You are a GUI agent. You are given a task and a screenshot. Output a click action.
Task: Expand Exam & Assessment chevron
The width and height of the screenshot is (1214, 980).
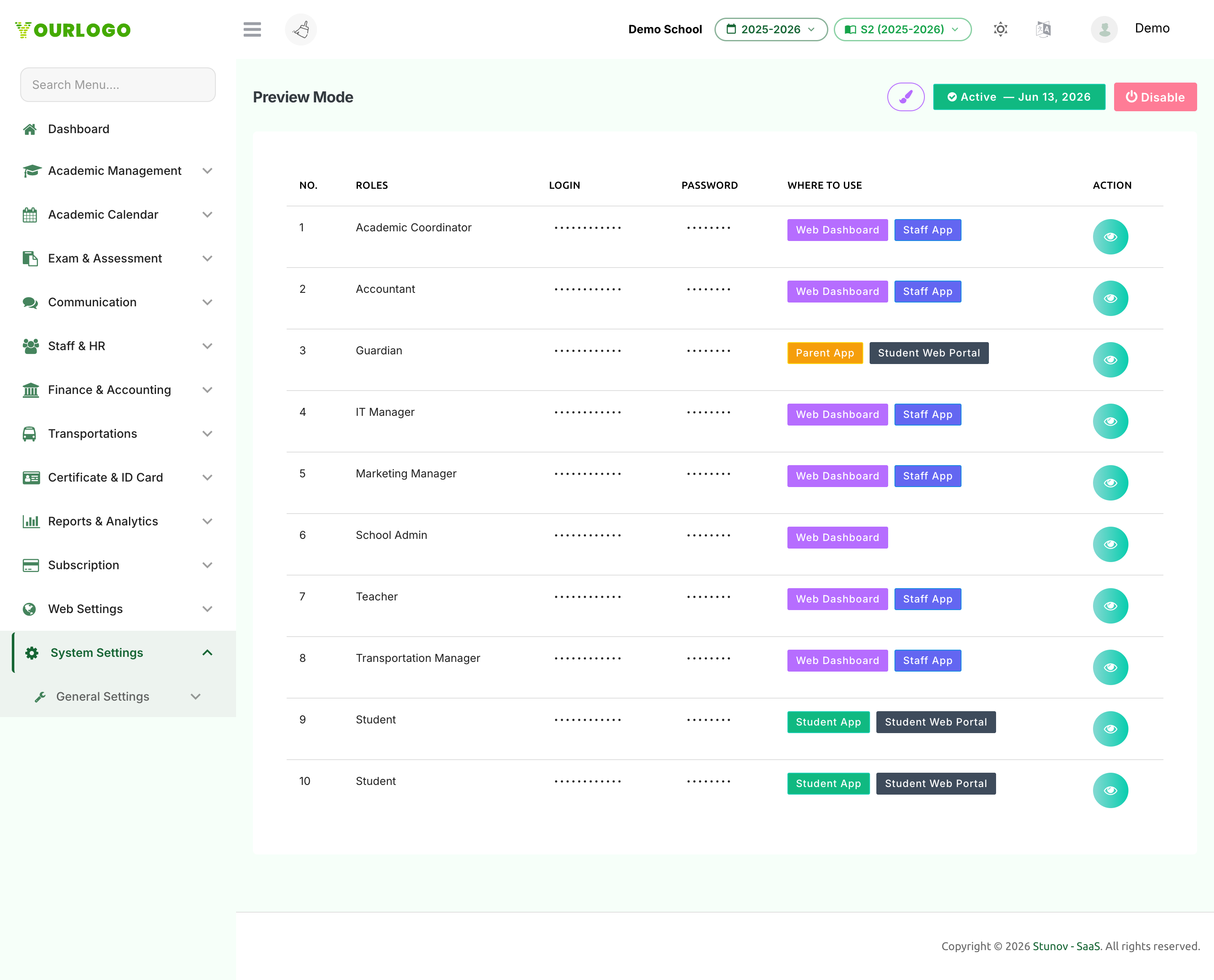(x=207, y=259)
